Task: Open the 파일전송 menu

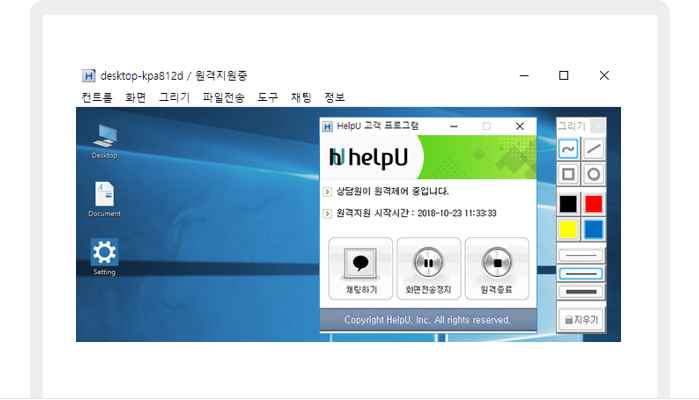Action: pos(223,97)
